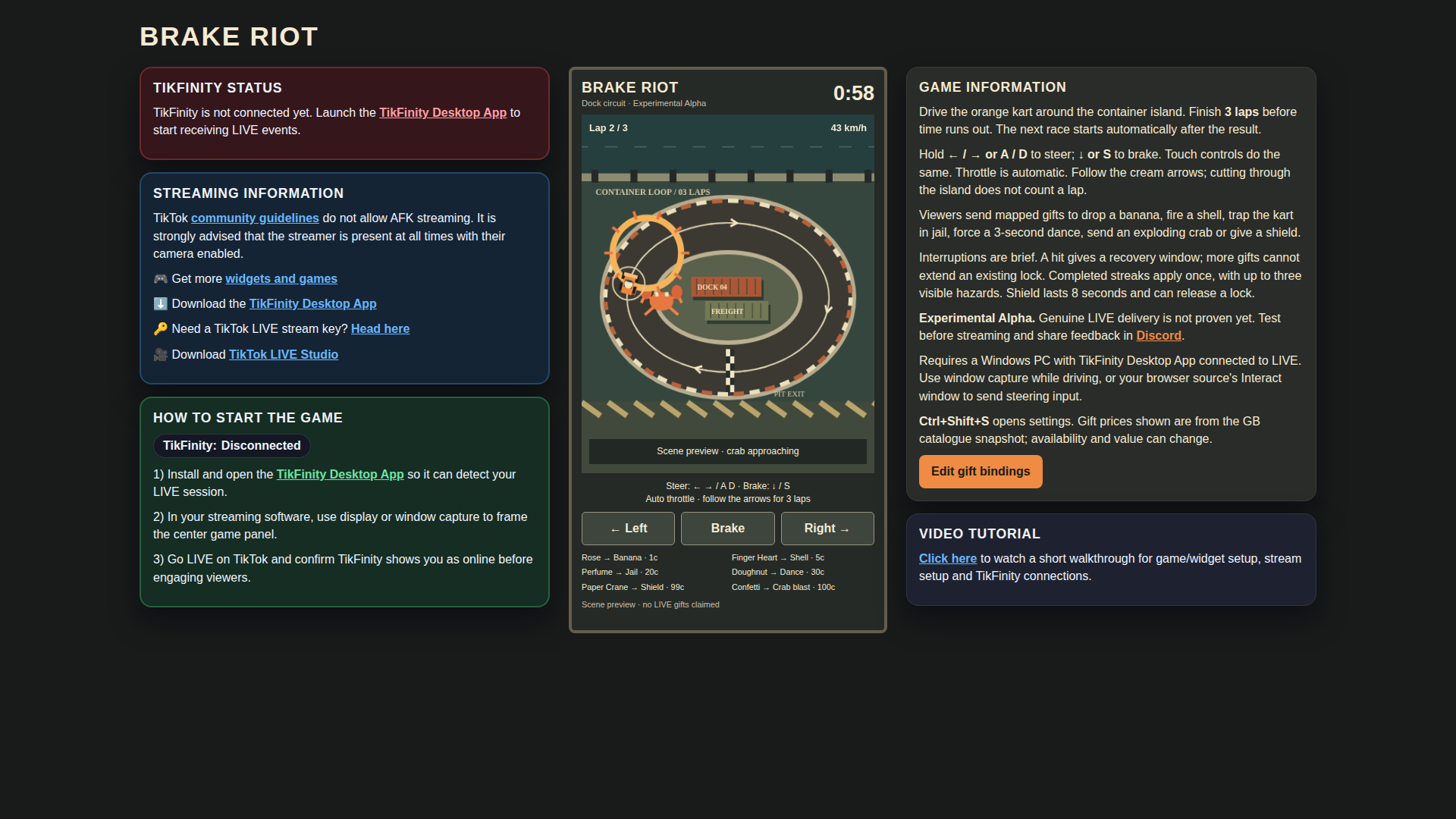1456x819 pixels.
Task: Steer with the Right button
Action: click(x=827, y=529)
